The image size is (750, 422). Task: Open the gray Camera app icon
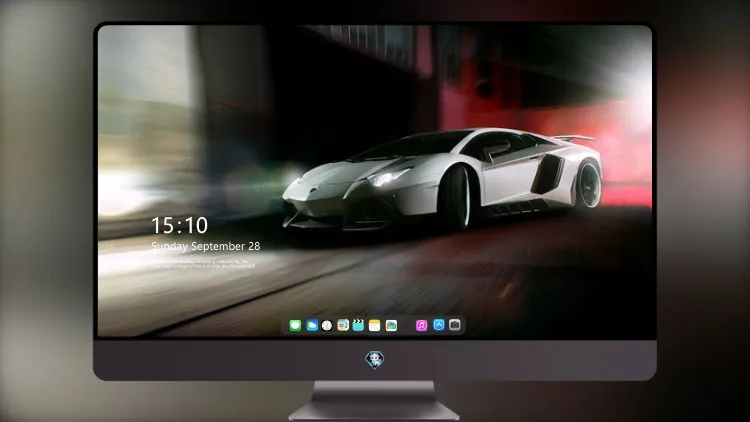pos(455,325)
